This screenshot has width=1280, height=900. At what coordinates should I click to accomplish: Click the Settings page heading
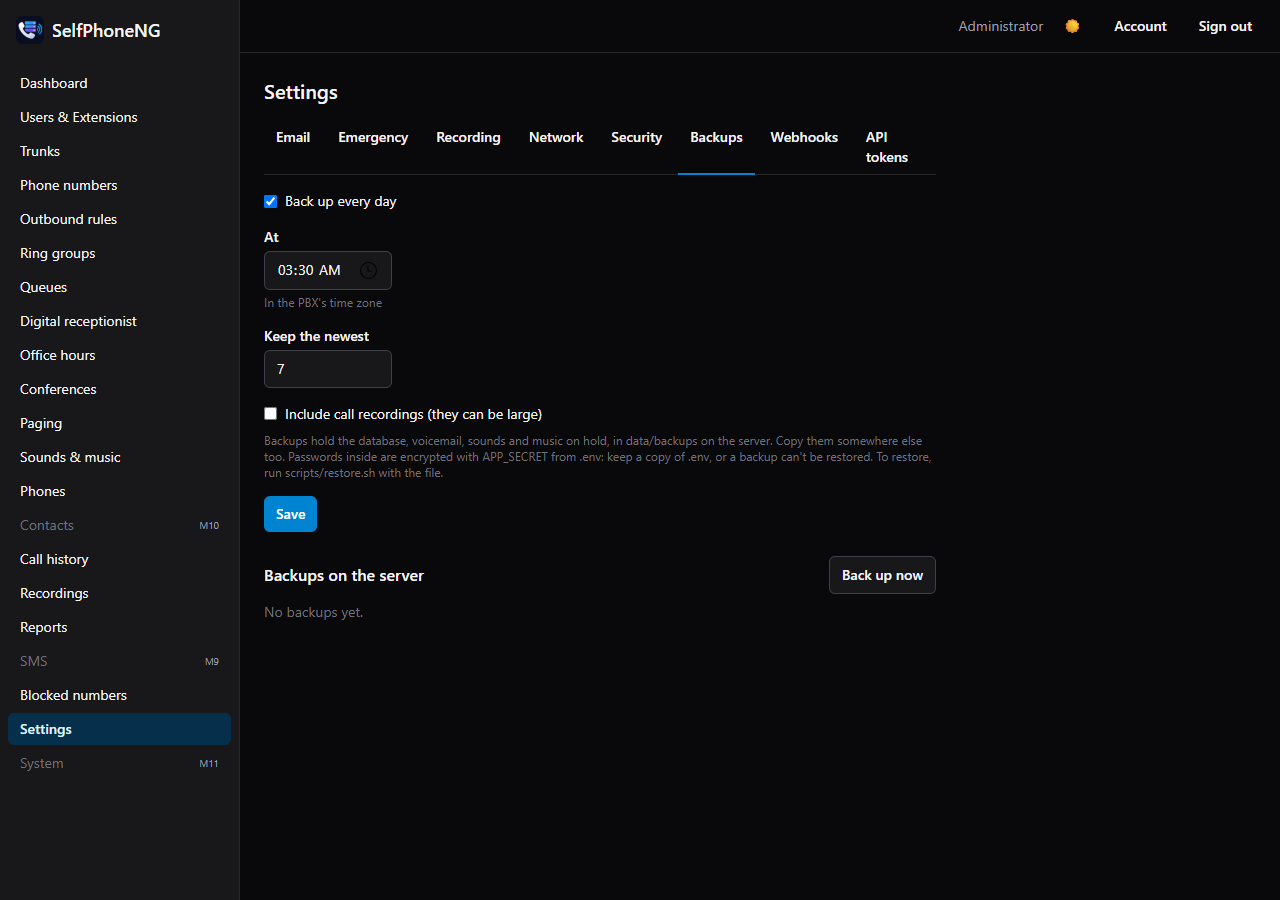(x=301, y=92)
